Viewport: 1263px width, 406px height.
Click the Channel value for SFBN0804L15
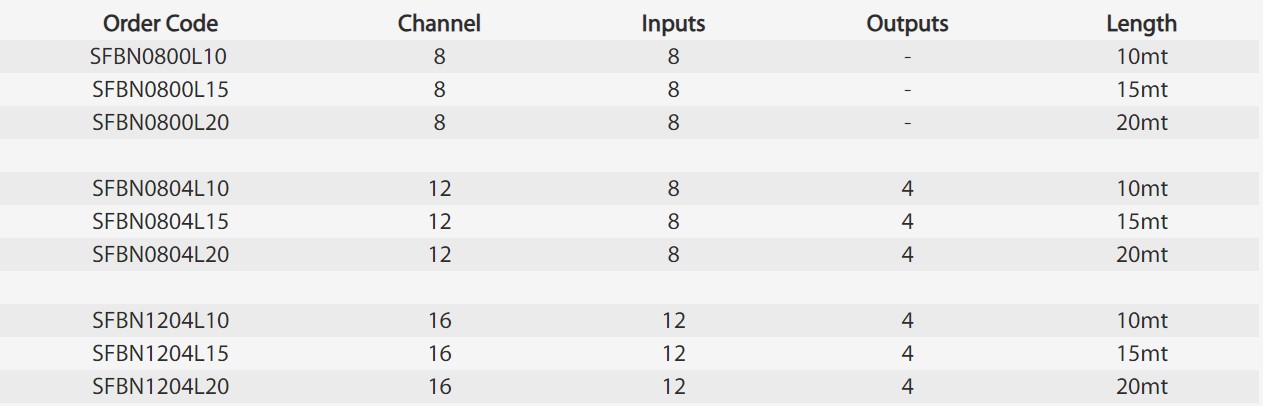tap(439, 221)
